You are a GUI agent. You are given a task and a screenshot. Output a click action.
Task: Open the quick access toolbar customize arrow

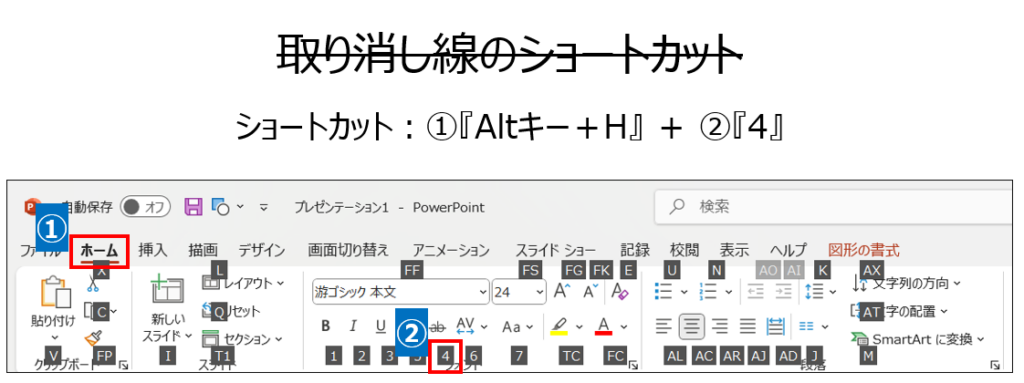(264, 207)
